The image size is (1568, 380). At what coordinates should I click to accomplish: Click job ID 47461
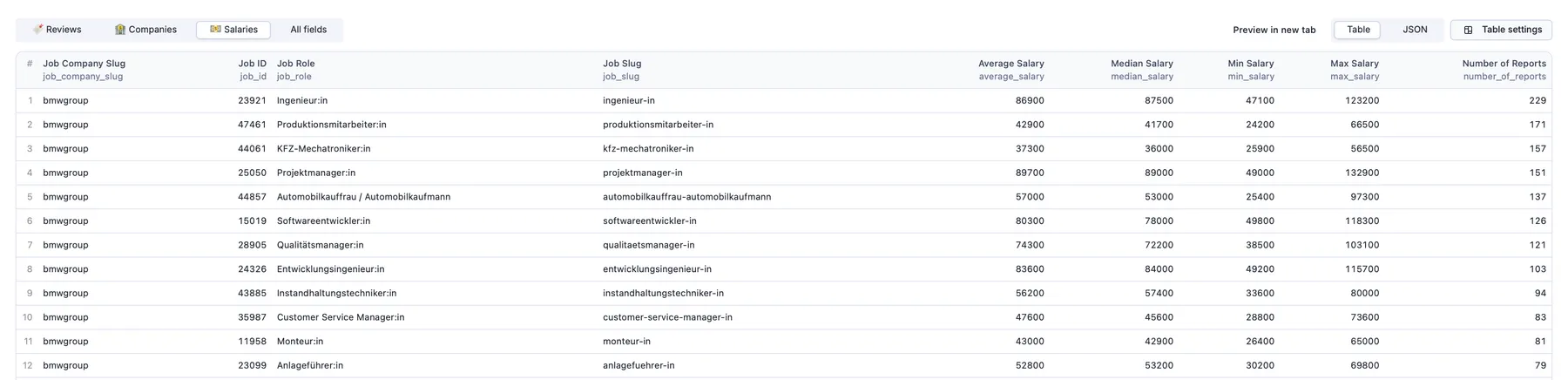tap(253, 125)
